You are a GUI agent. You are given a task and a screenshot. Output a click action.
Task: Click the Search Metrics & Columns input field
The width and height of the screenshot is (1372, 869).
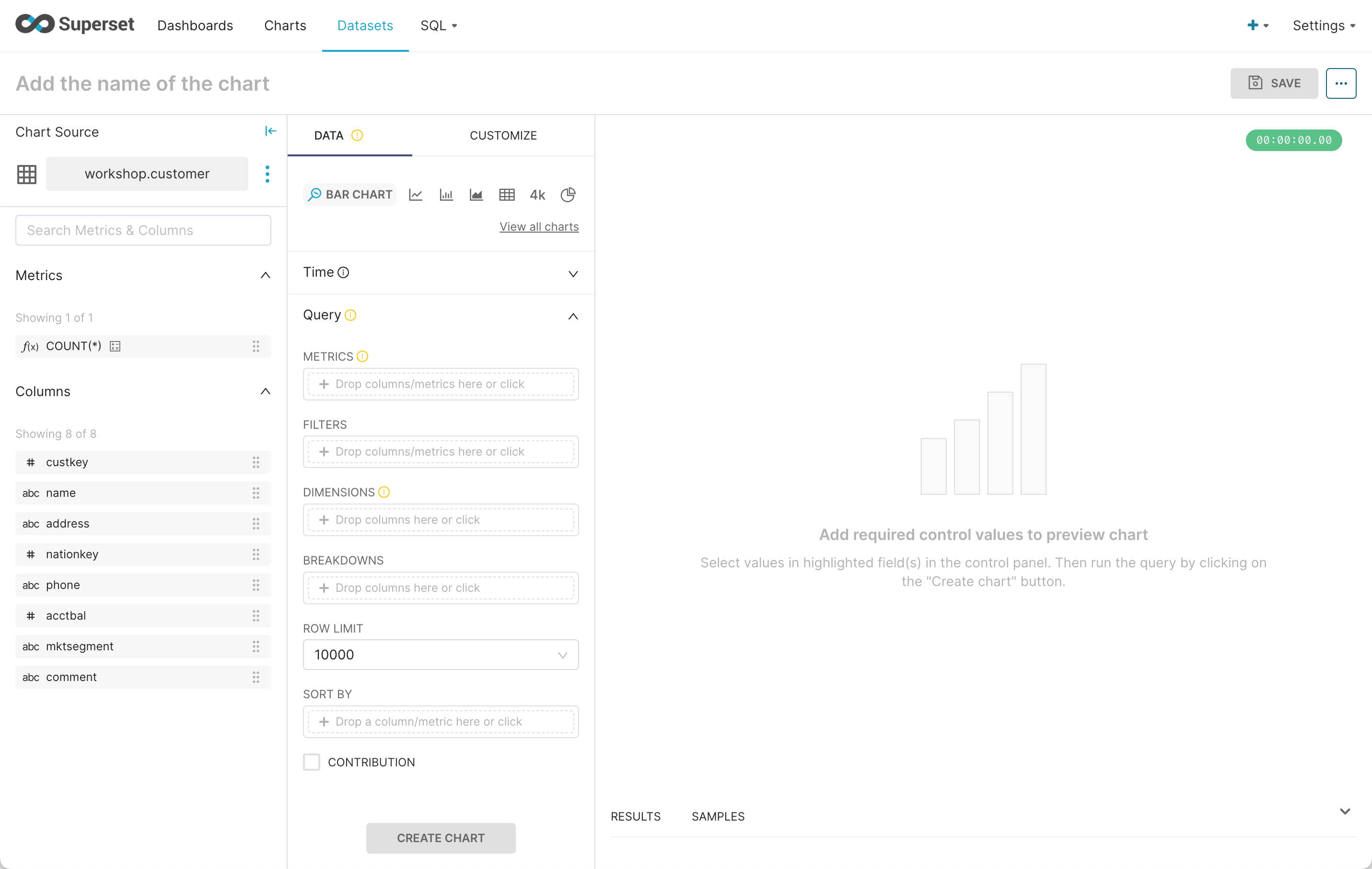tap(143, 230)
